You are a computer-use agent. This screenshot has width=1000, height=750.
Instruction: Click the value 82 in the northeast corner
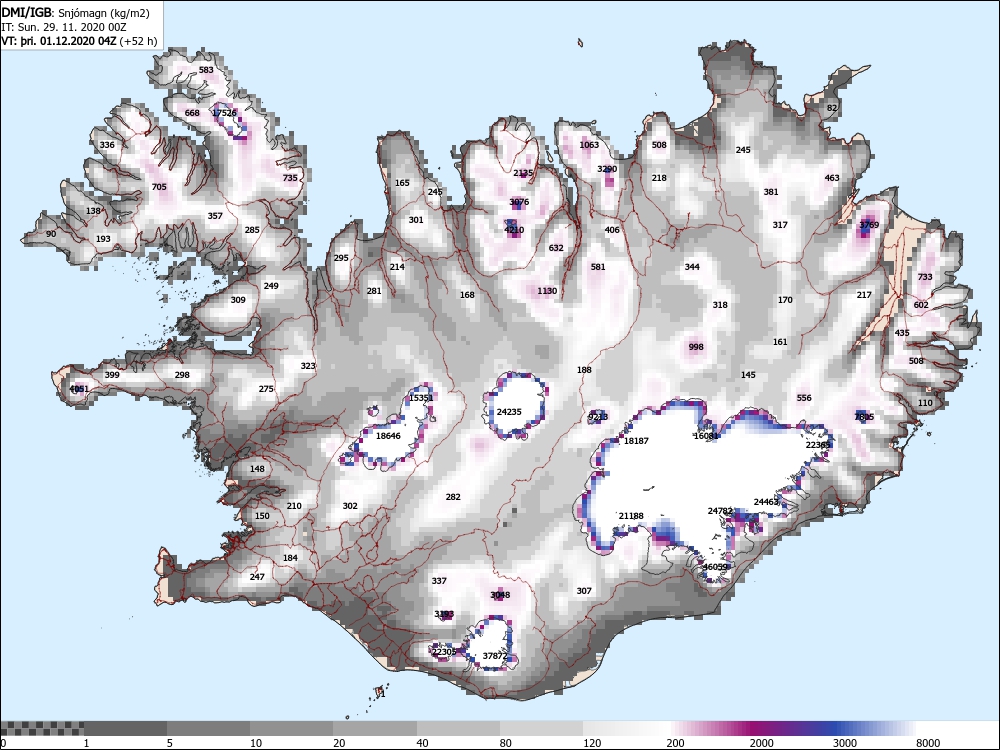[832, 108]
